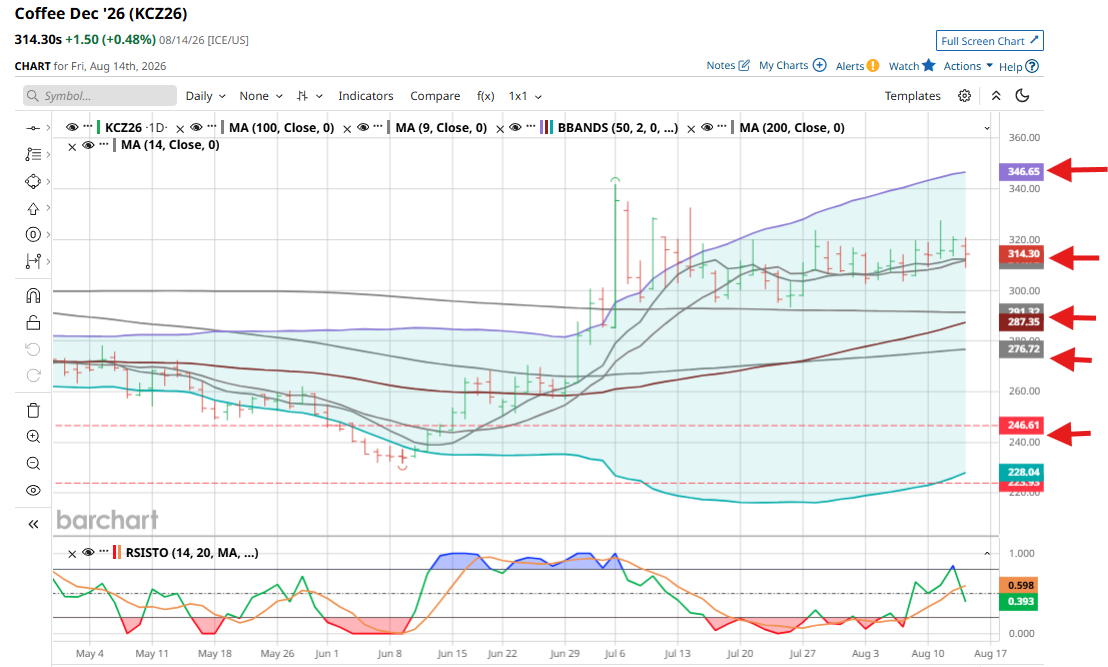Image resolution: width=1108 pixels, height=667 pixels.
Task: Remove the RSISTO indicator pane
Action: pos(72,553)
